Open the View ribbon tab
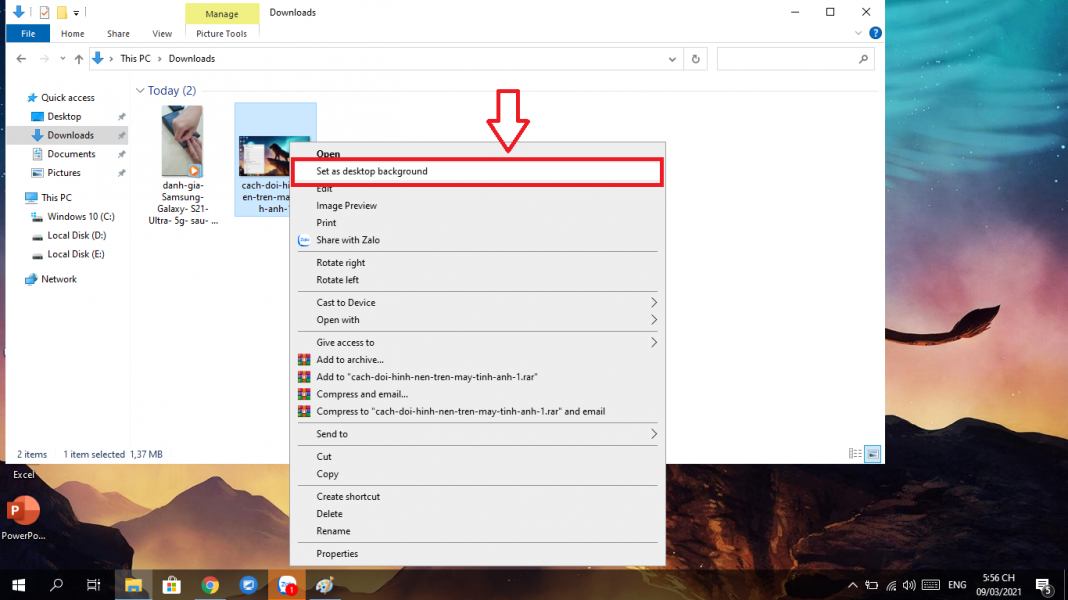 coord(162,33)
